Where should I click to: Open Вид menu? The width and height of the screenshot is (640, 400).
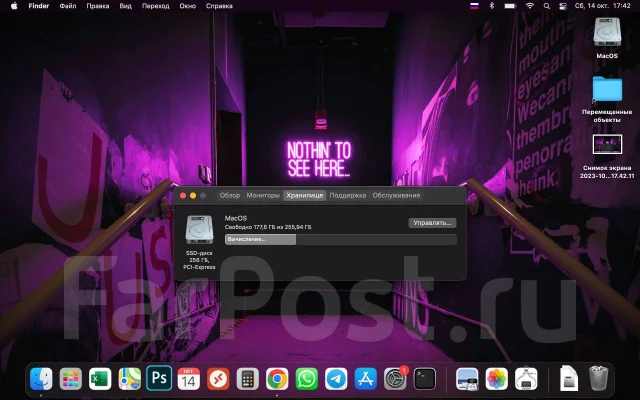tap(125, 6)
